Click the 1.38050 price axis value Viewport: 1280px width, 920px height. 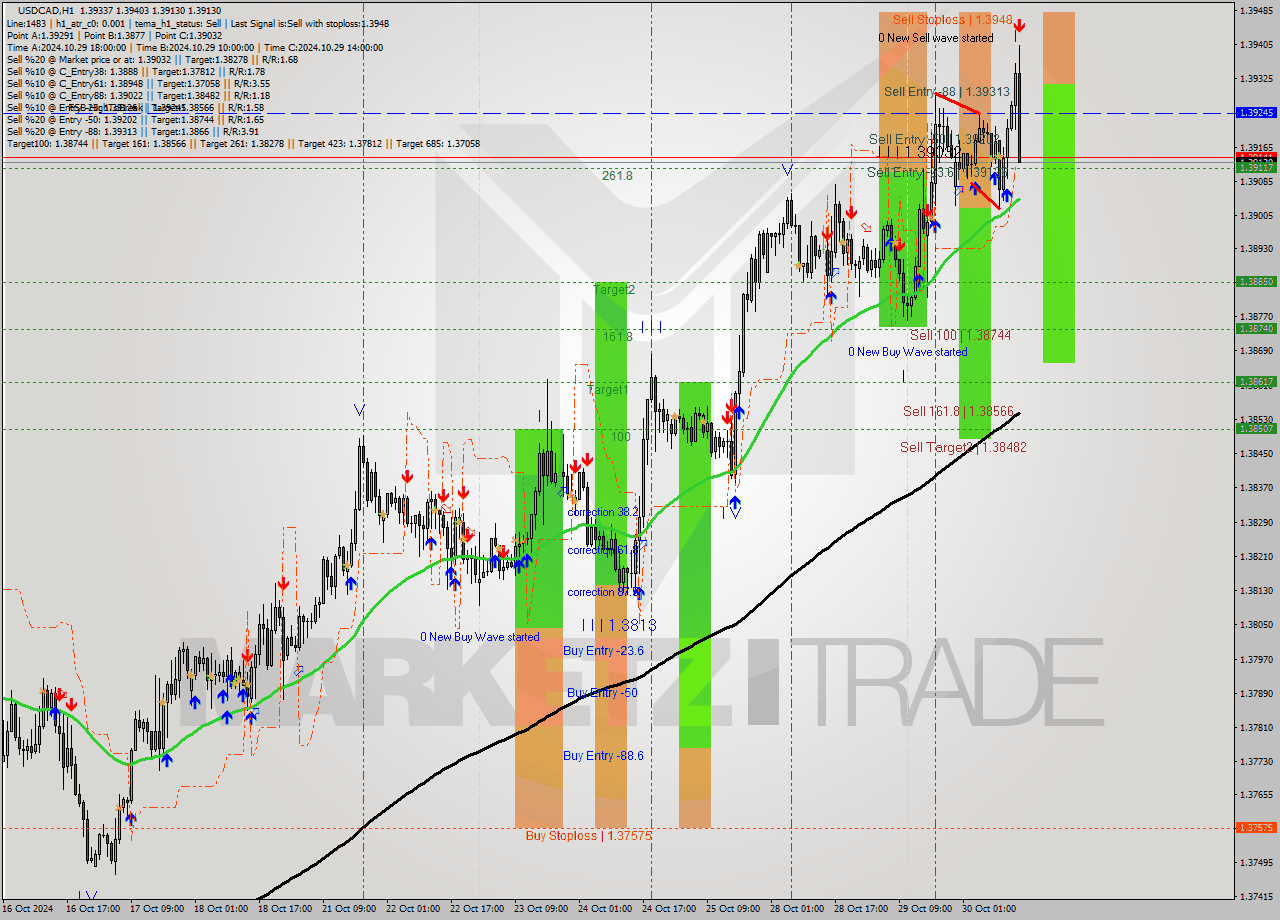point(1256,625)
